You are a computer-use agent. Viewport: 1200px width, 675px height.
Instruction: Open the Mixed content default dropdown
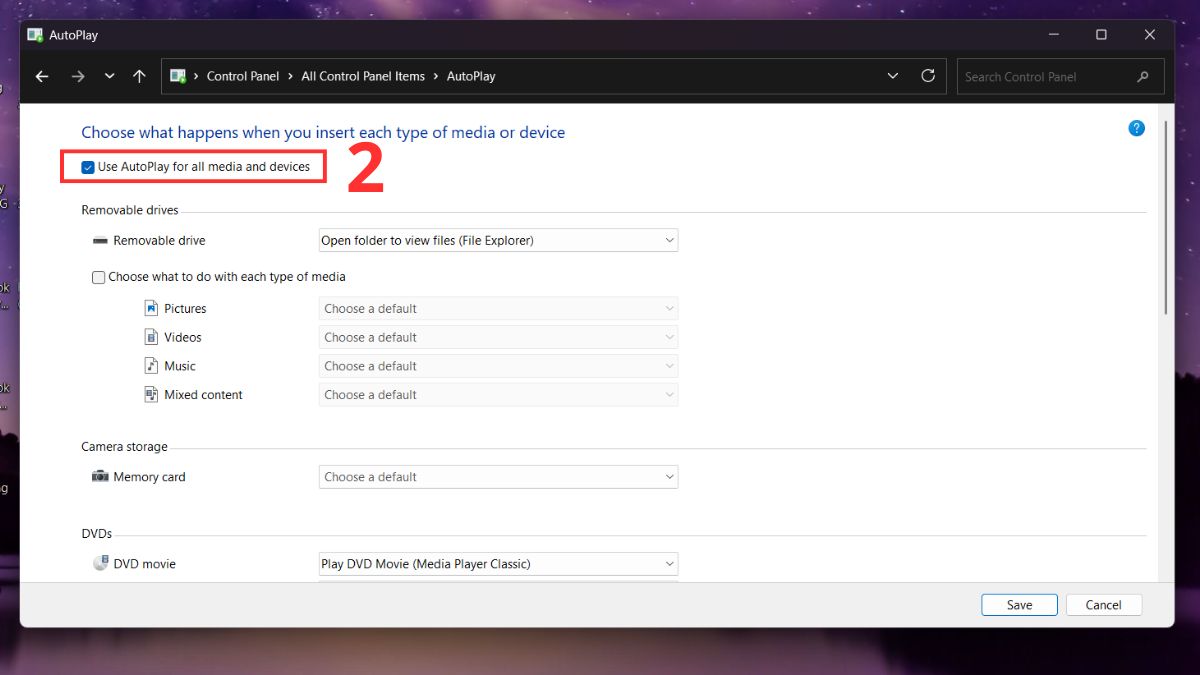(498, 395)
